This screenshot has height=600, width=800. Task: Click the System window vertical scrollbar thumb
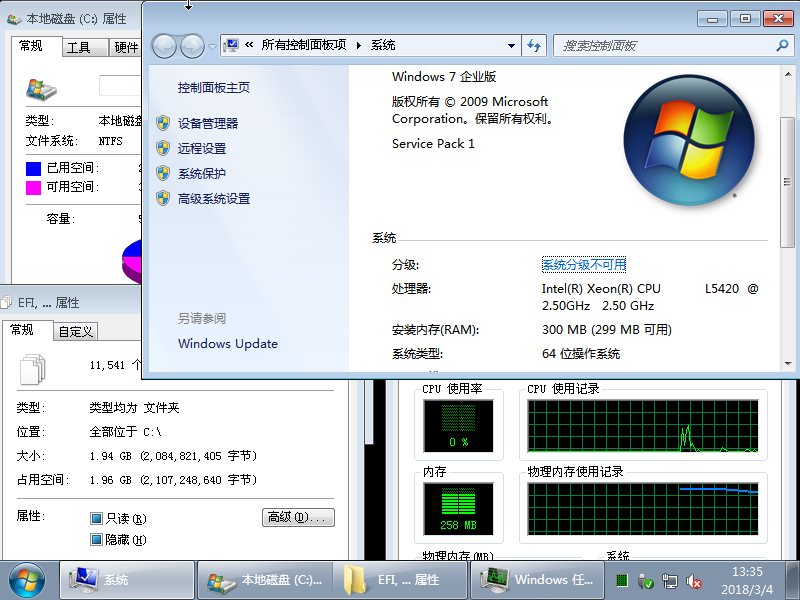787,182
